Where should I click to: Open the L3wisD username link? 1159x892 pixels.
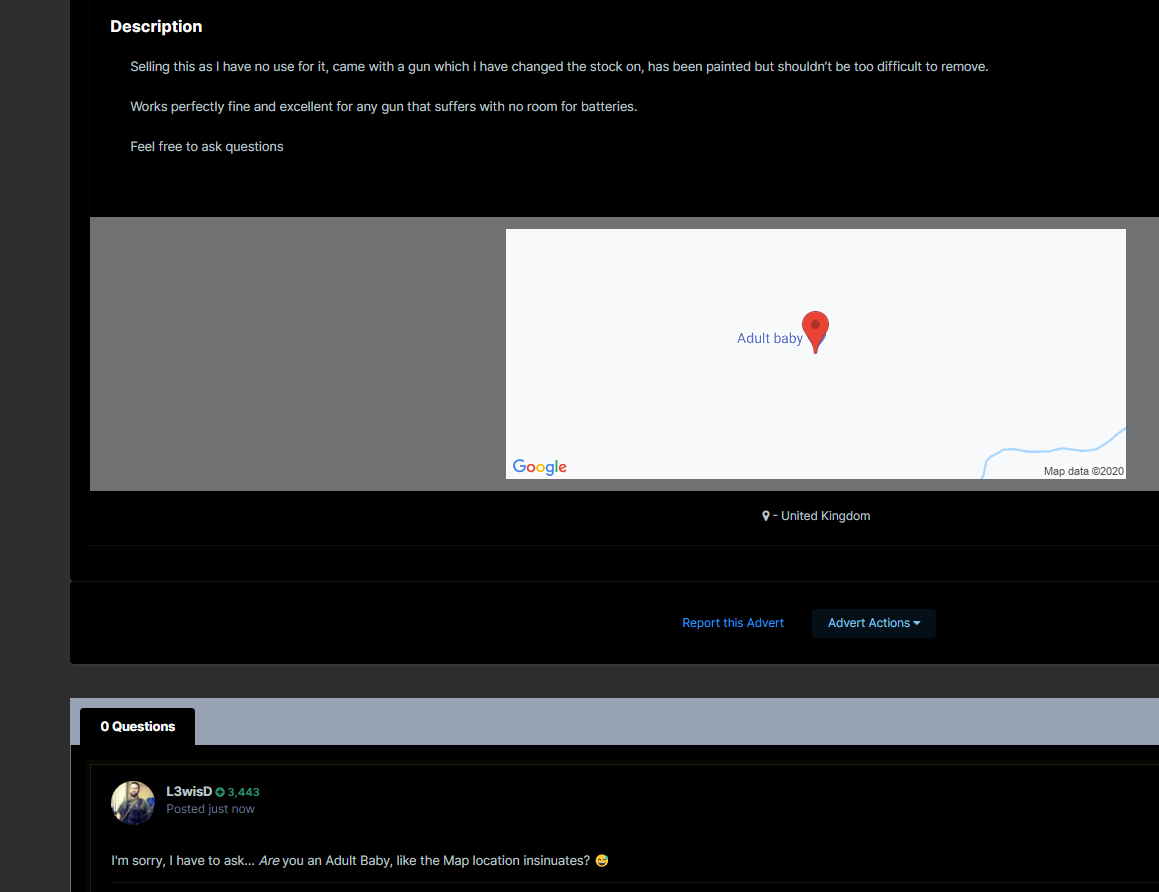[x=189, y=791]
